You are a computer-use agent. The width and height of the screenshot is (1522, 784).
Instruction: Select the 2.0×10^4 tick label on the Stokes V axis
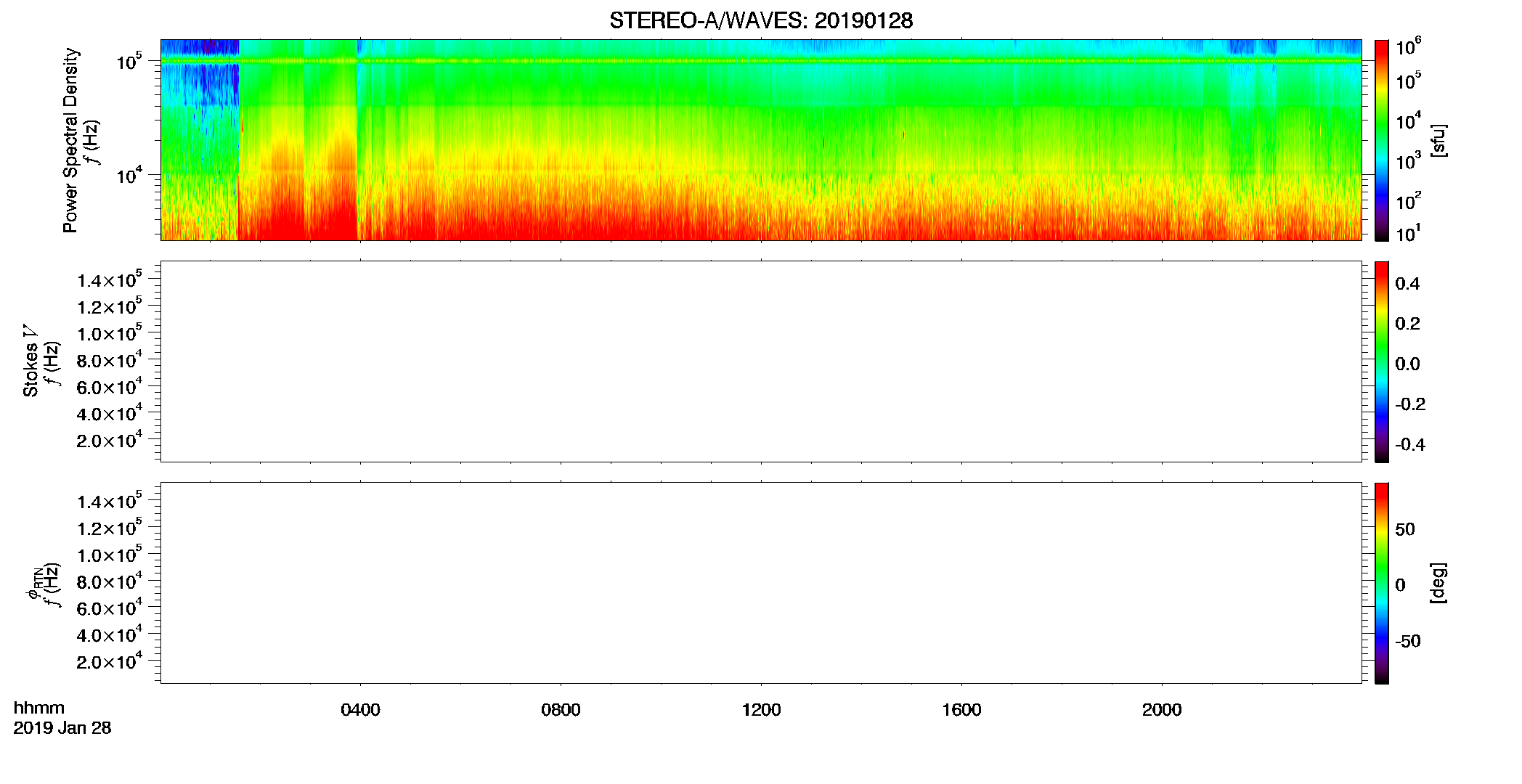110,440
